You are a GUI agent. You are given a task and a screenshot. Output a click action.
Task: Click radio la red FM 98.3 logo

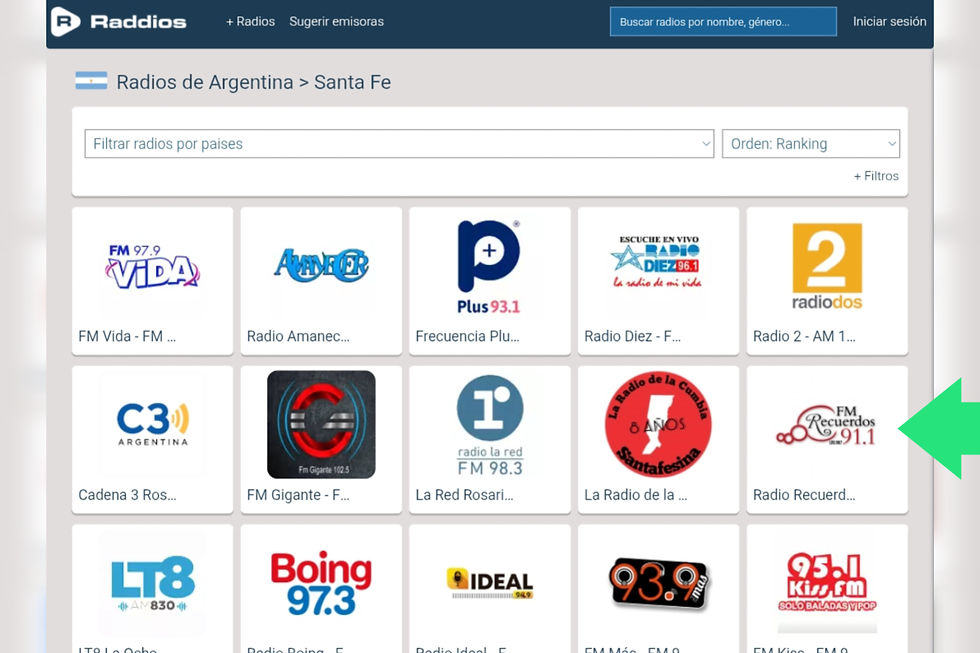pyautogui.click(x=490, y=426)
